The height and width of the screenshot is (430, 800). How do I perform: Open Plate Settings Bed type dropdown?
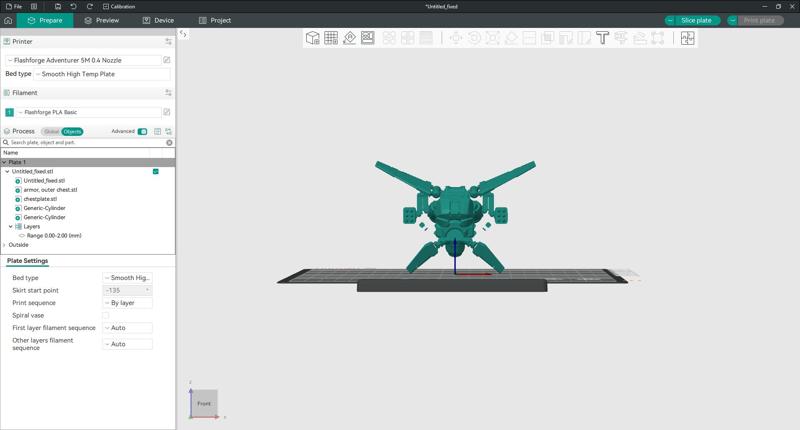pos(128,277)
